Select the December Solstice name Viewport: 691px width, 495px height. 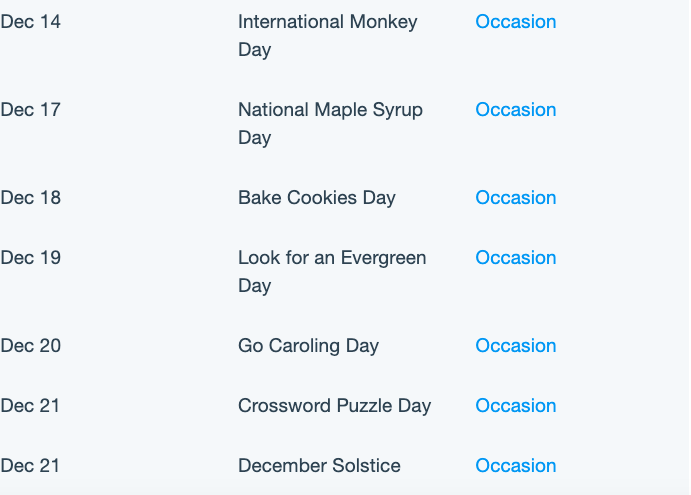click(x=319, y=465)
